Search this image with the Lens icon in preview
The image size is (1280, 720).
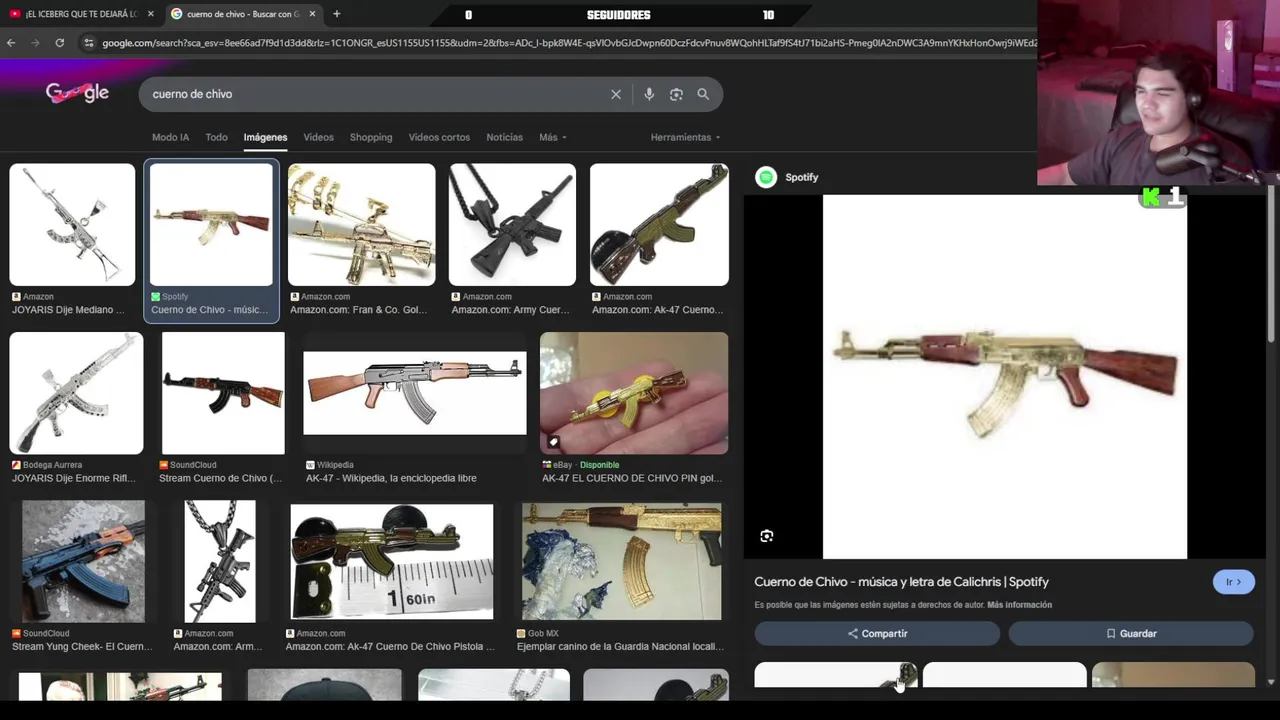click(767, 536)
